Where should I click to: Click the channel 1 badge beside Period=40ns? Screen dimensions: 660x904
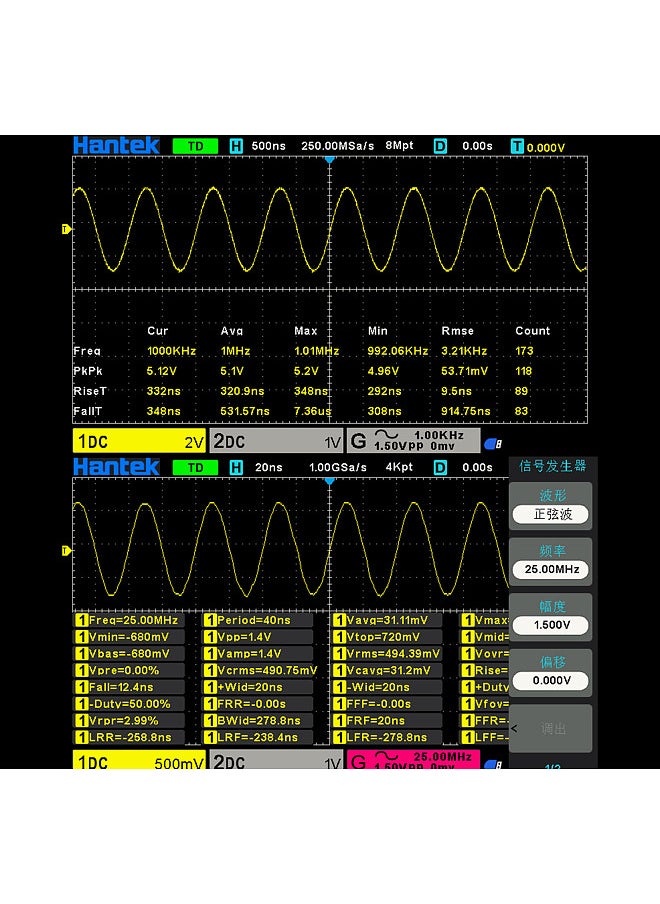210,620
